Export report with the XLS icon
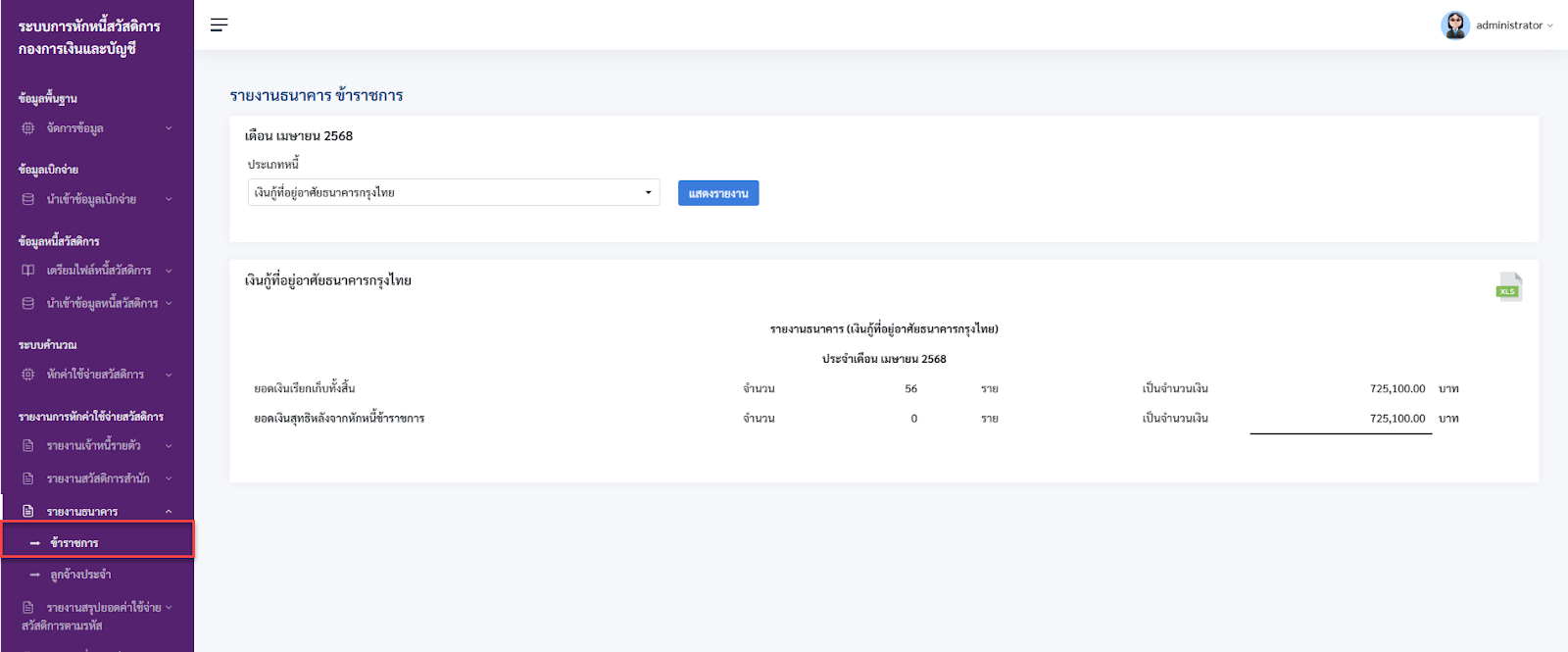The width and height of the screenshot is (1568, 652). (x=1508, y=286)
